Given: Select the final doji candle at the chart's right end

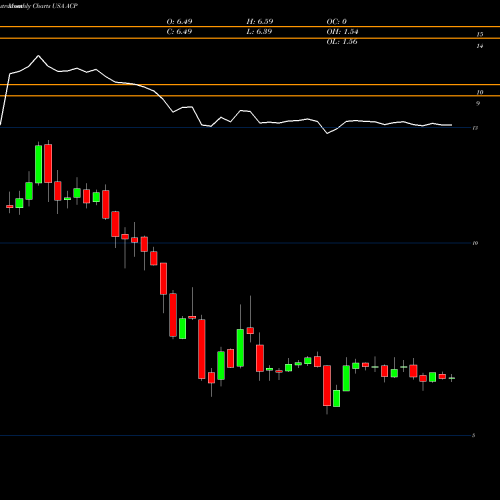Looking at the screenshot, I should [x=452, y=378].
